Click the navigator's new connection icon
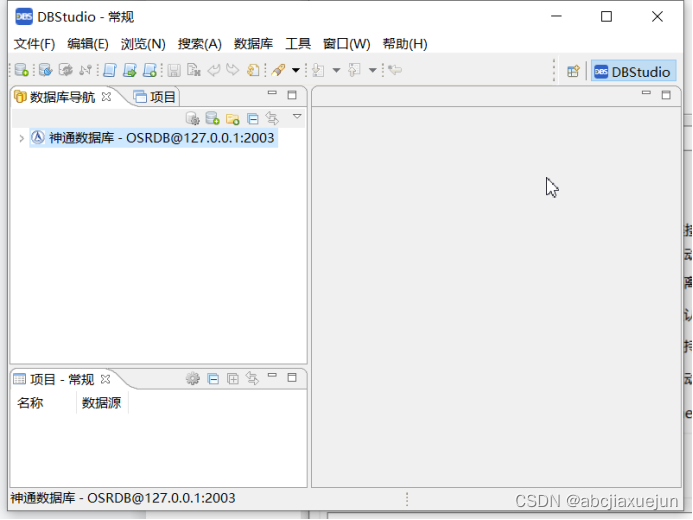 (x=212, y=118)
